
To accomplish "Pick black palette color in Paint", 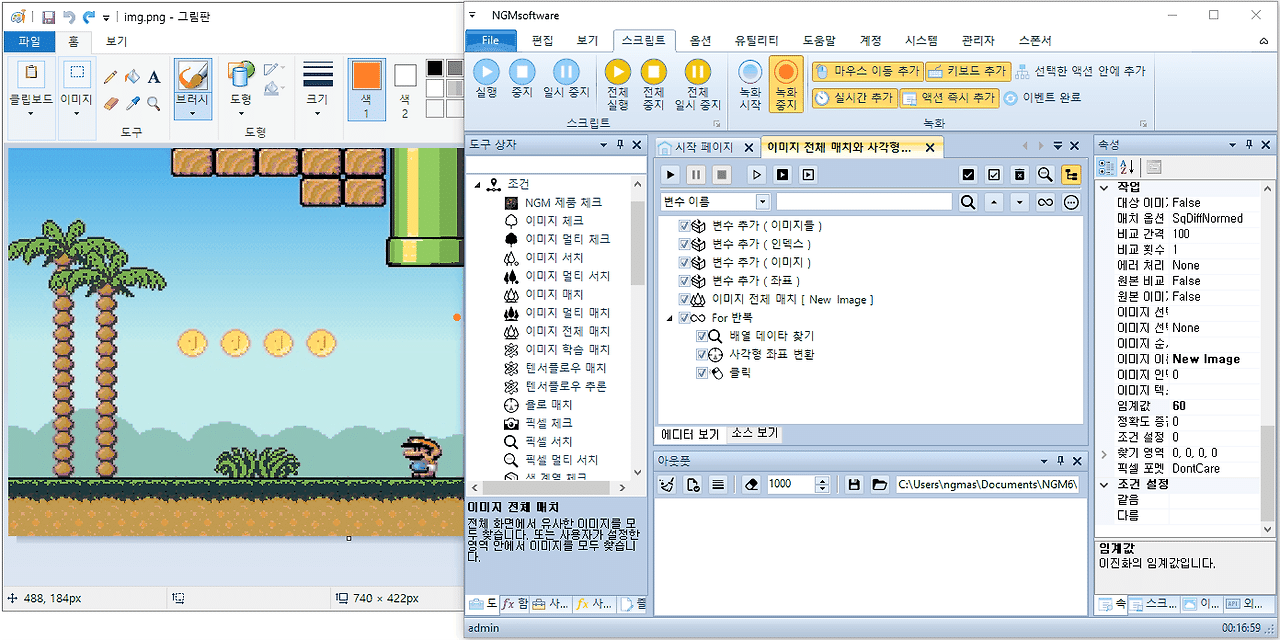I will tap(435, 68).
